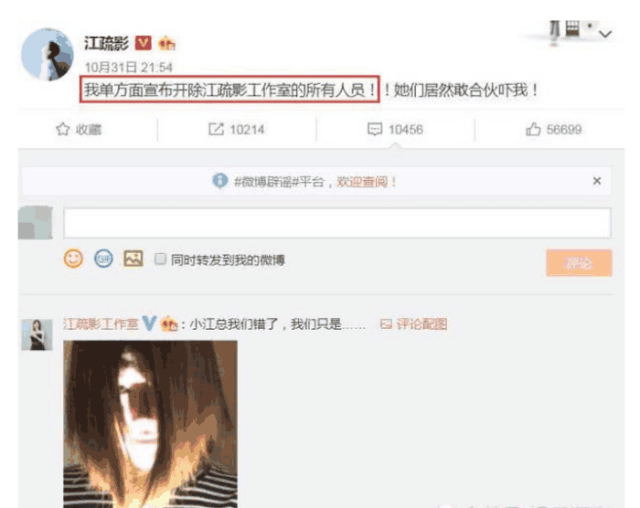Click the verified V badge beside 江疏影

coord(143,42)
